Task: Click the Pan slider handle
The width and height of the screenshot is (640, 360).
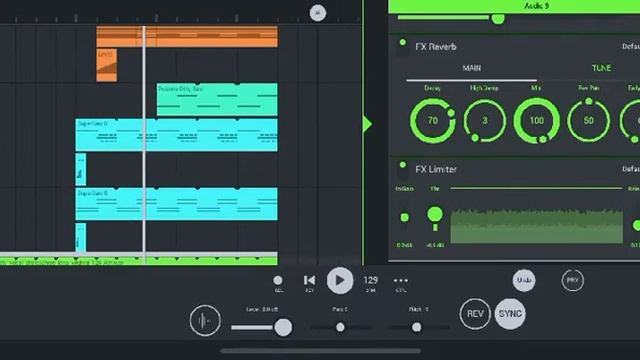Action: tap(340, 327)
